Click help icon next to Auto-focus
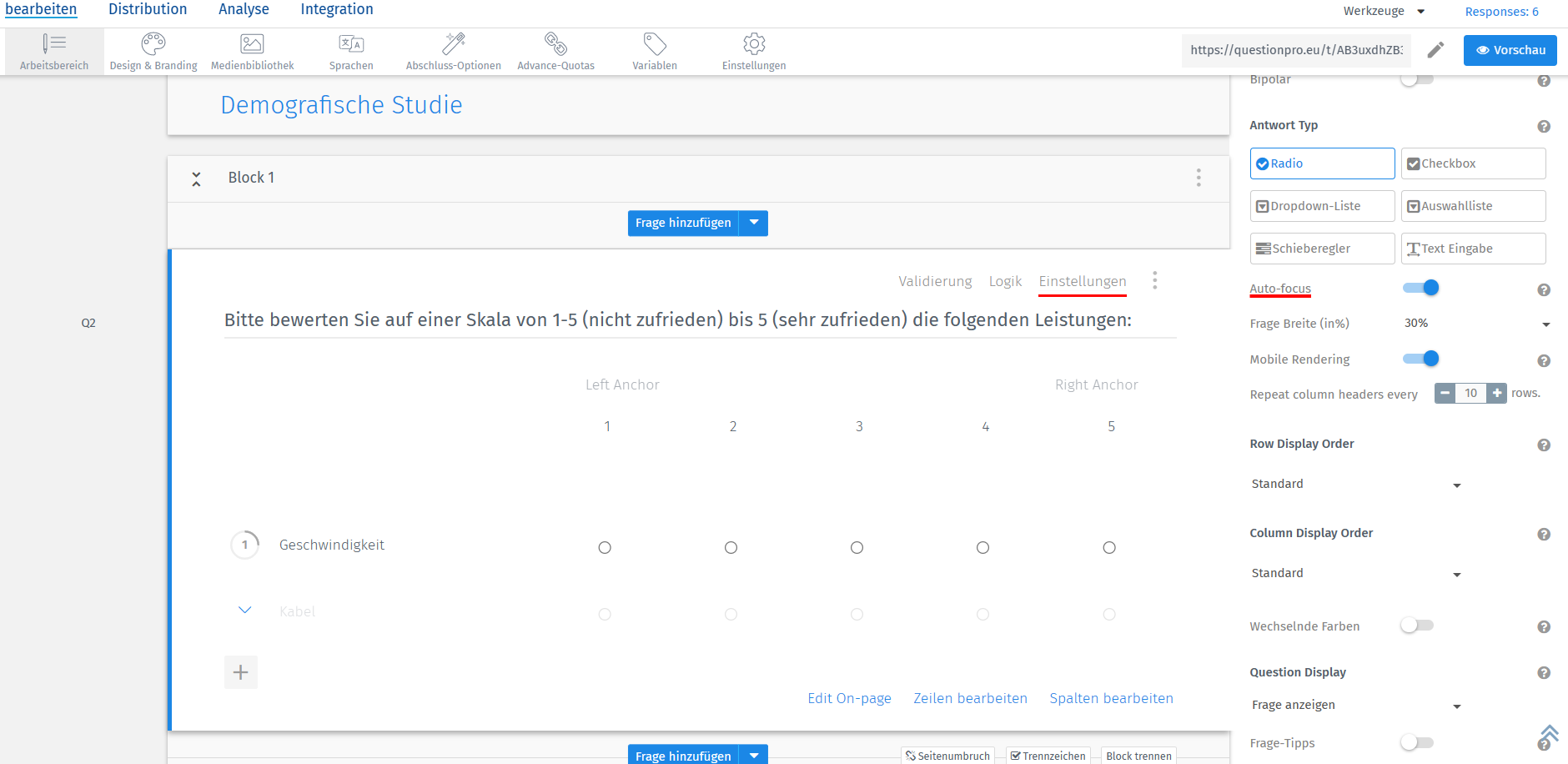 click(1544, 290)
